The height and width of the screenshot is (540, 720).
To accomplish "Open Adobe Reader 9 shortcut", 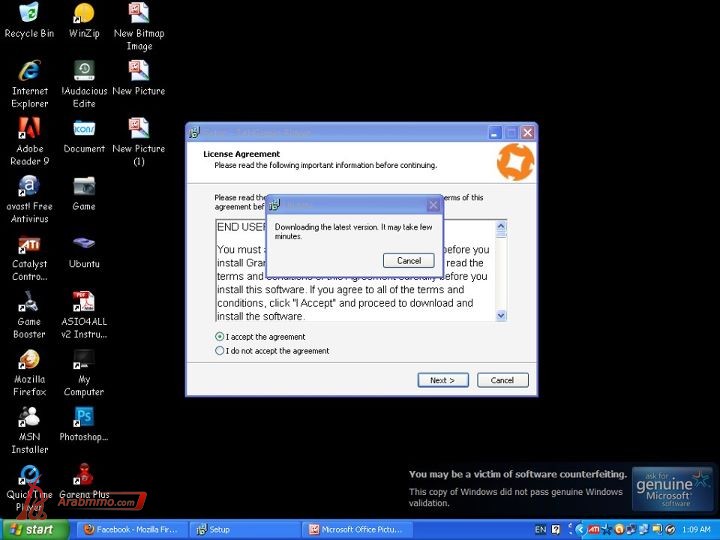I will point(29,130).
